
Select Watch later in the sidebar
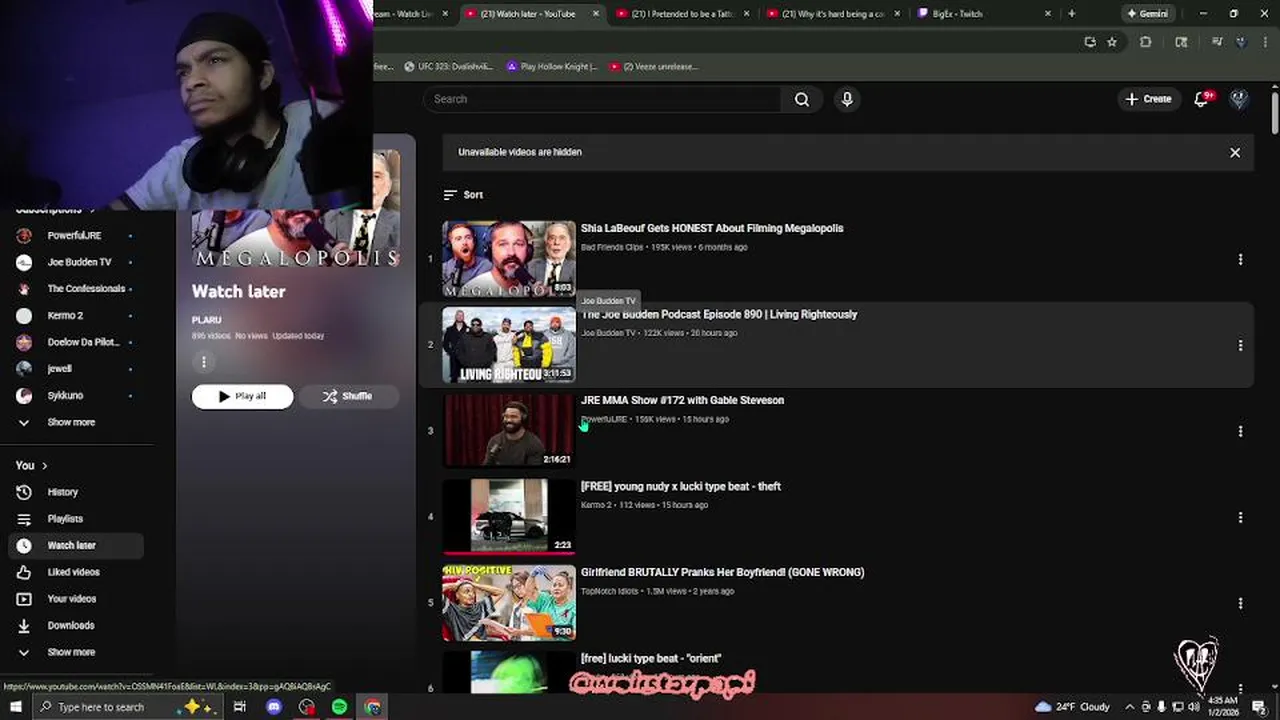[x=74, y=545]
